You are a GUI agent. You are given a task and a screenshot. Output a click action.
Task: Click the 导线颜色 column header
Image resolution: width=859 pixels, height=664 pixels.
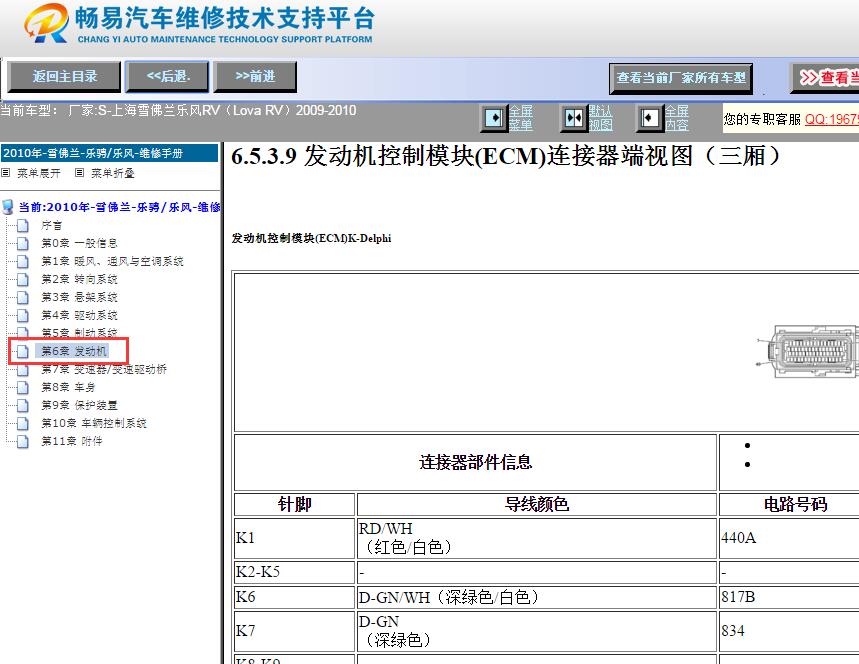pyautogui.click(x=537, y=504)
